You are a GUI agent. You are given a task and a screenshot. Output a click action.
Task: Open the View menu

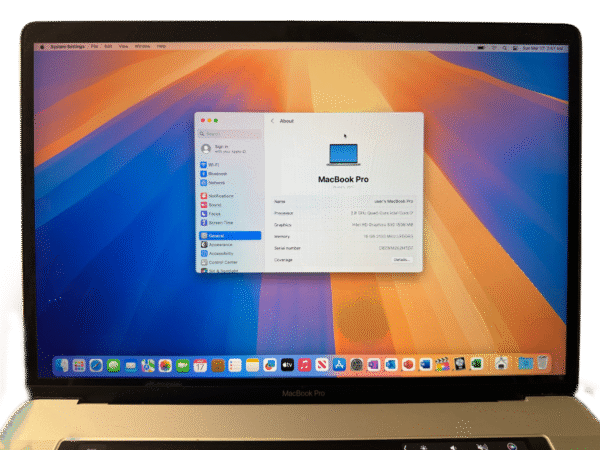(x=123, y=46)
